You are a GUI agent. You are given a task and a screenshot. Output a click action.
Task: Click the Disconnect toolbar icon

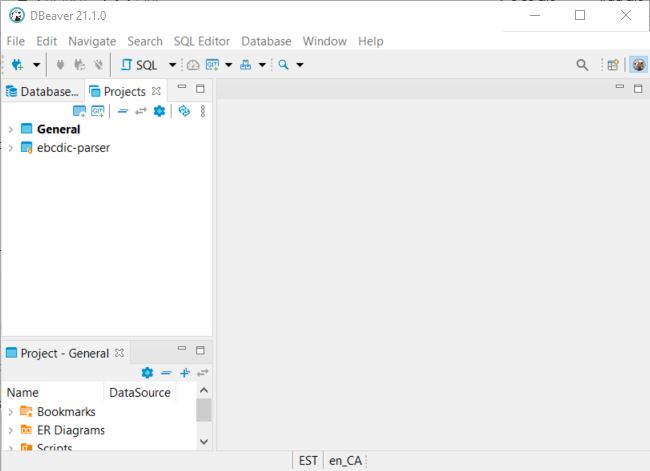point(98,65)
